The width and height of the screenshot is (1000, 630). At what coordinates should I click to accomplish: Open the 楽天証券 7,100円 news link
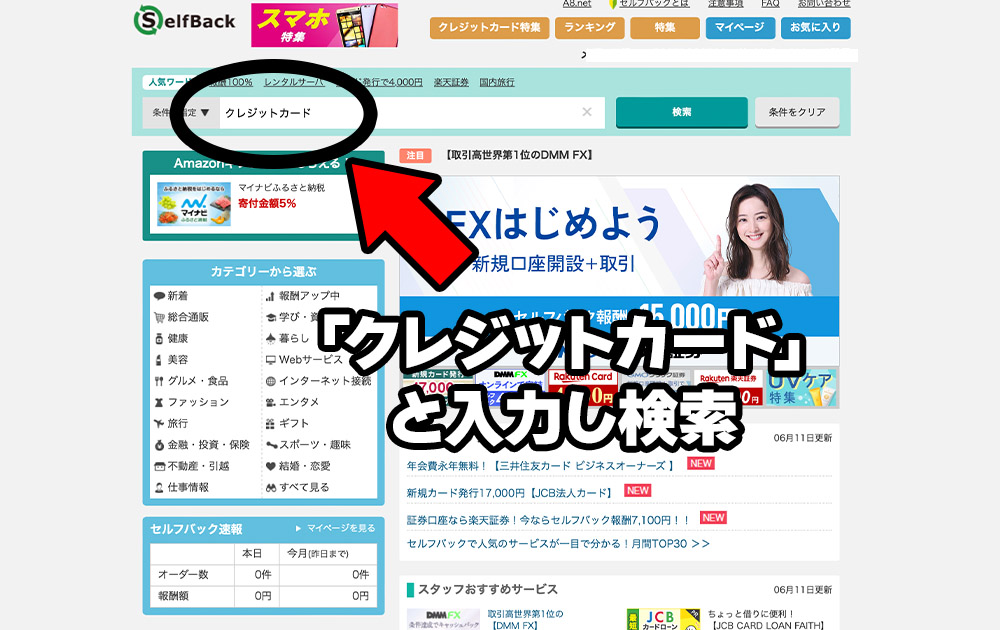pyautogui.click(x=548, y=520)
